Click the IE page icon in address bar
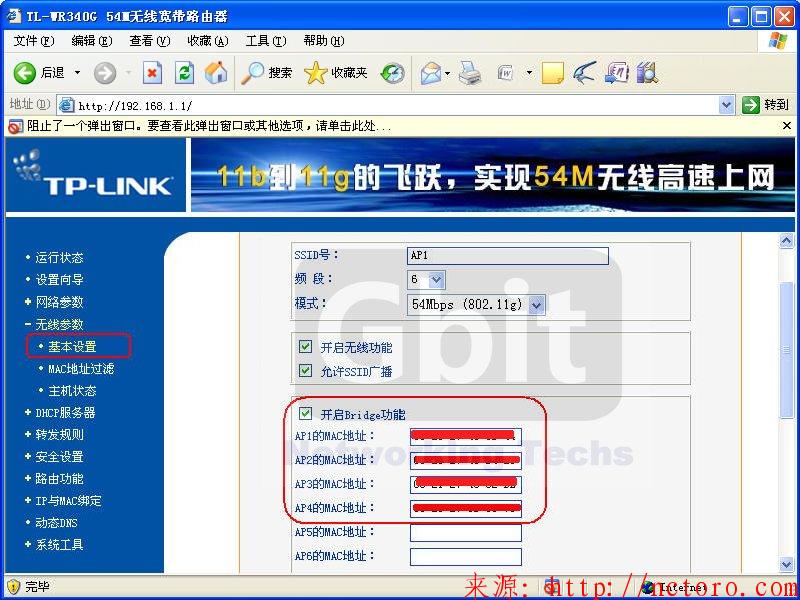 [67, 106]
